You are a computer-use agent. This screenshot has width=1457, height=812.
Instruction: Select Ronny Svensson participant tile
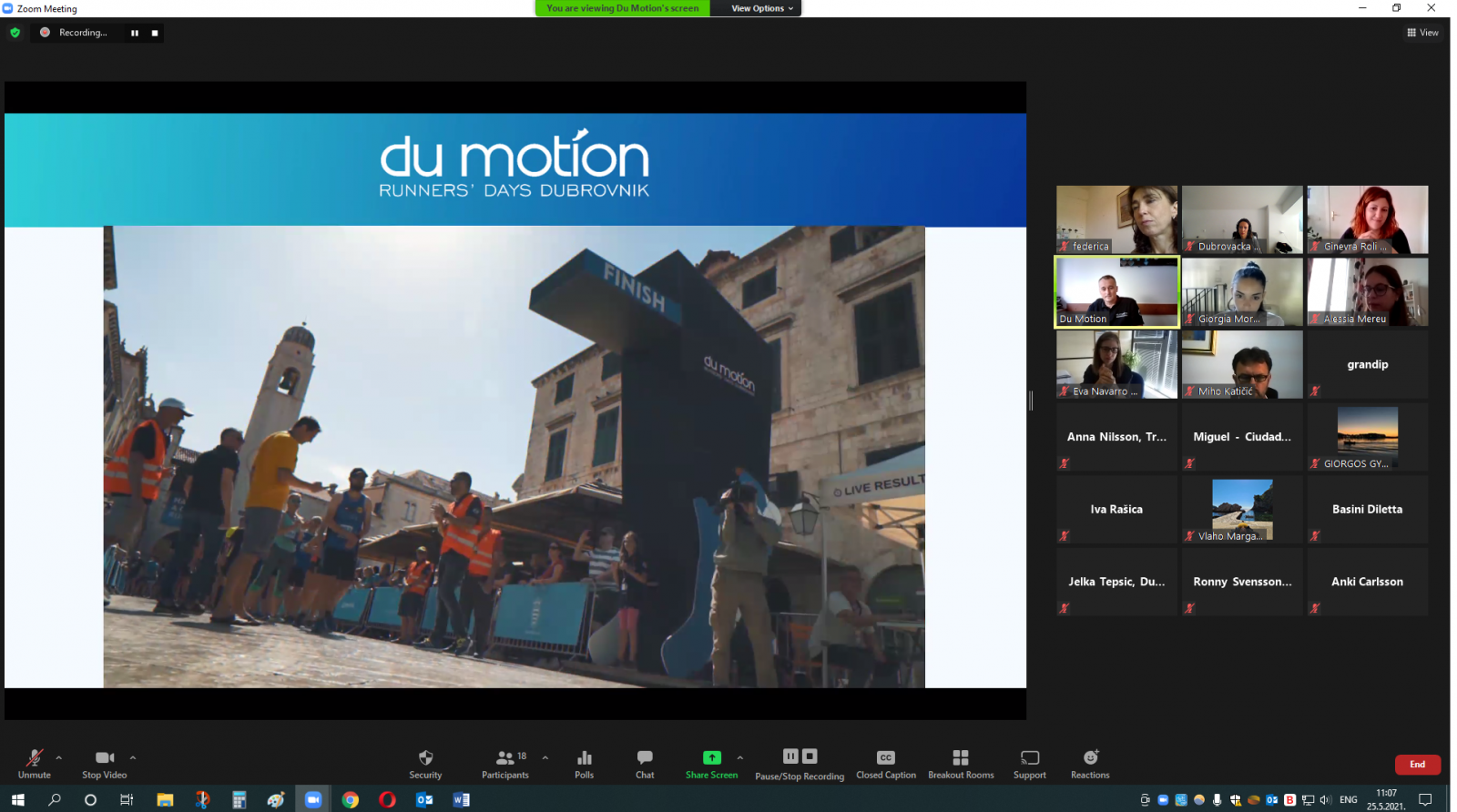[1242, 582]
